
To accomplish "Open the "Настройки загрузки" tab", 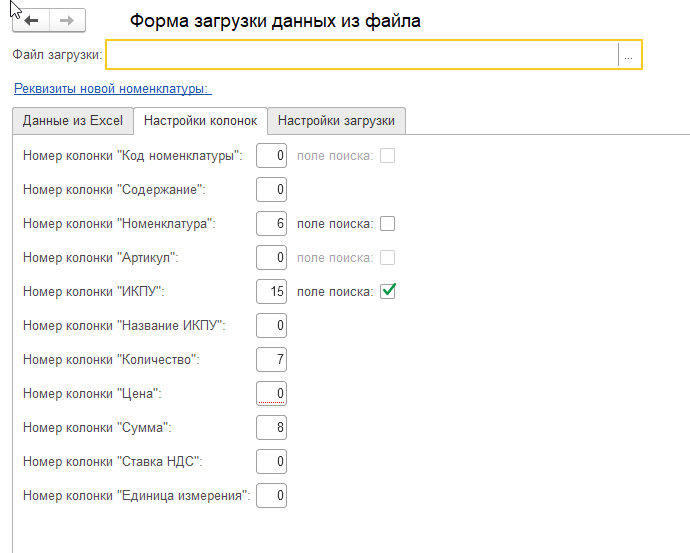I will coord(336,121).
